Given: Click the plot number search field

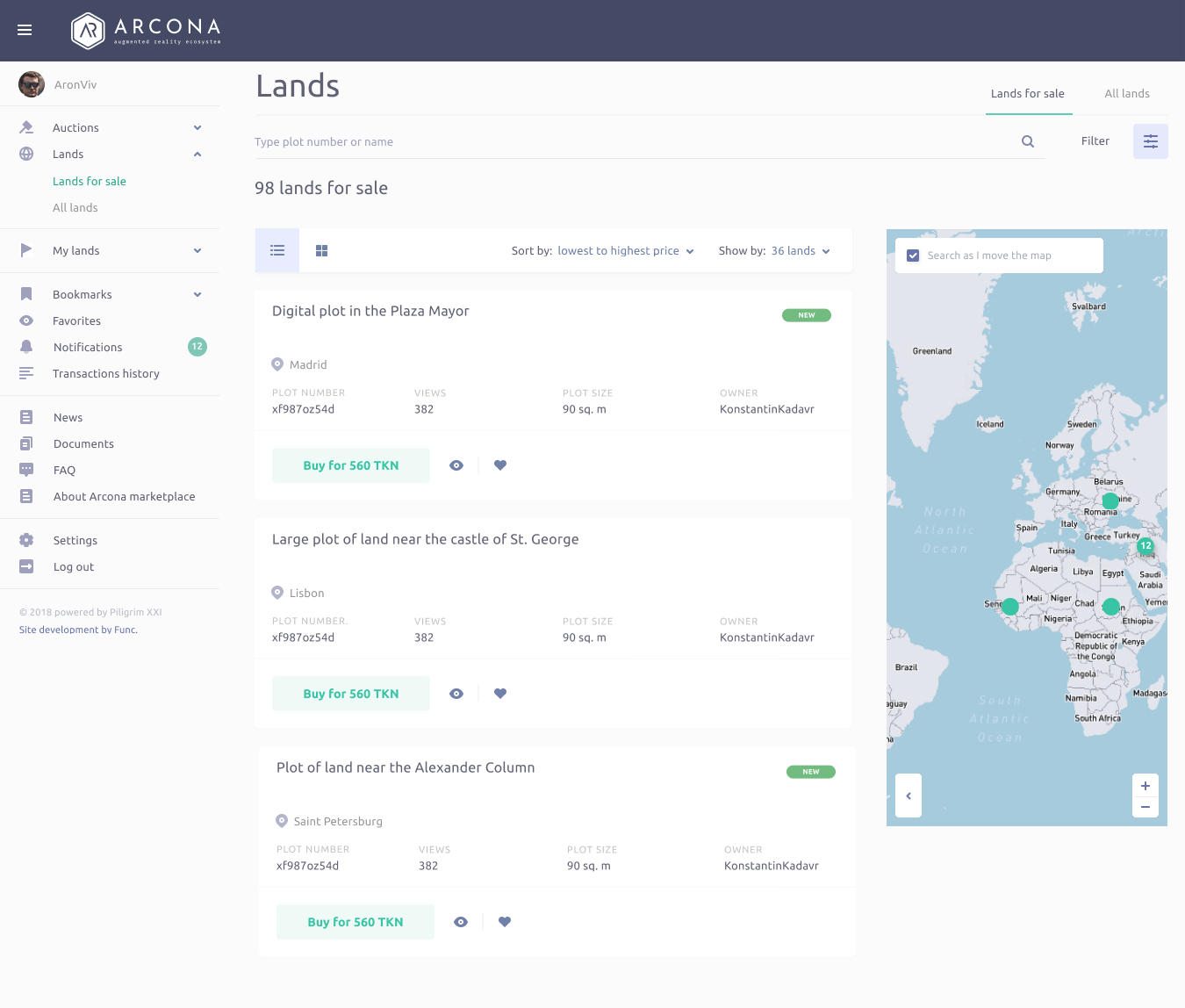Looking at the screenshot, I should point(632,142).
